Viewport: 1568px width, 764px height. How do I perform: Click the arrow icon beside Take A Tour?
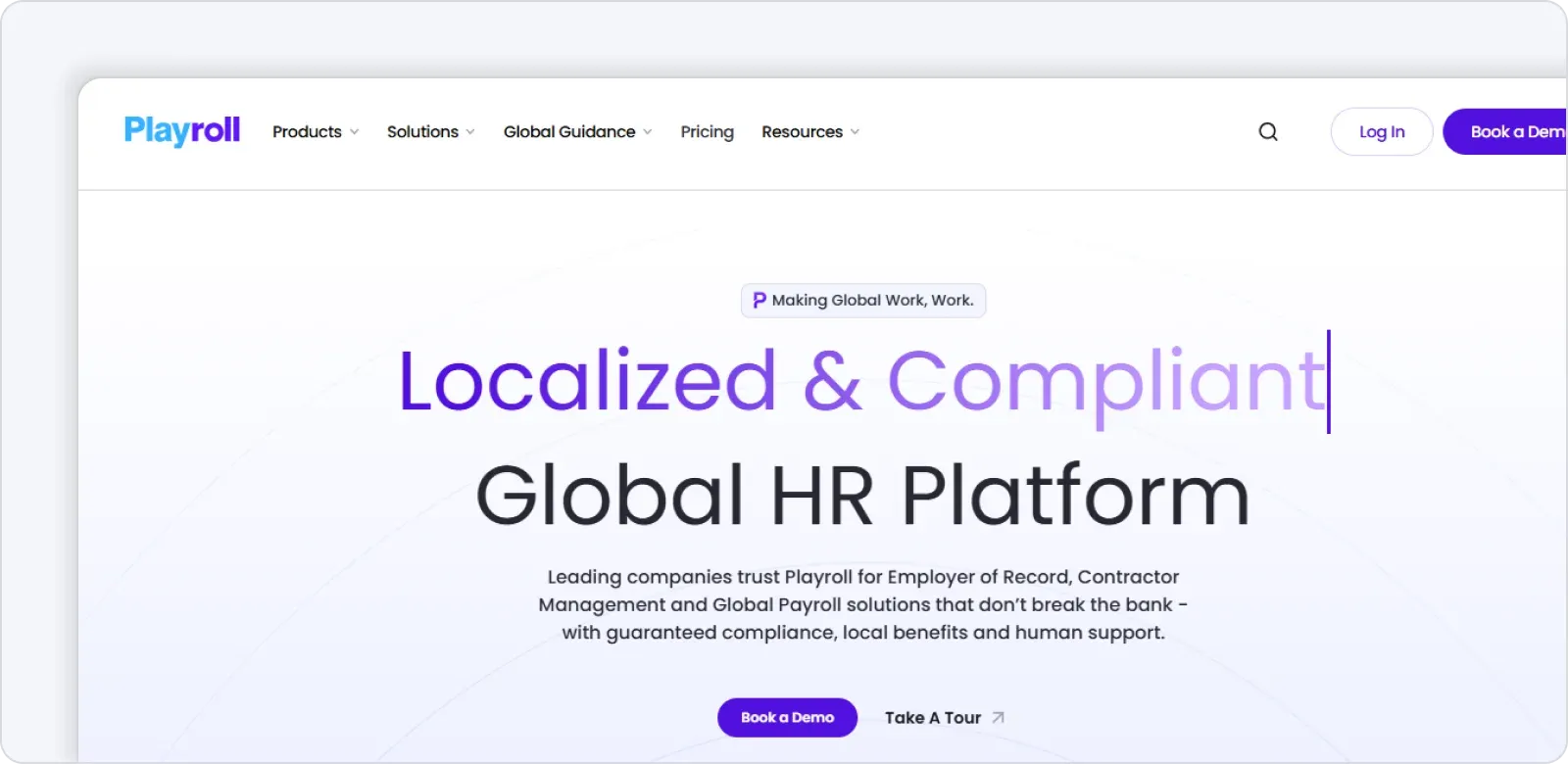coord(998,718)
